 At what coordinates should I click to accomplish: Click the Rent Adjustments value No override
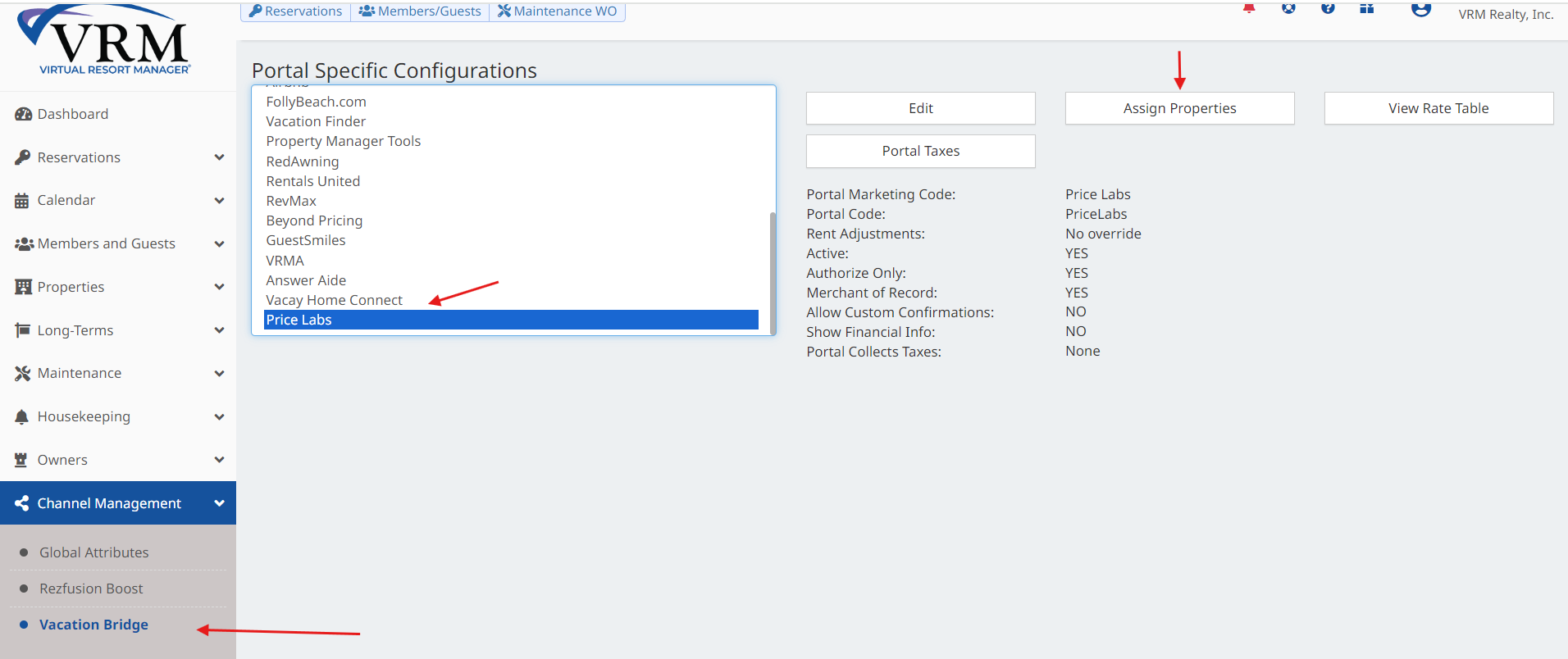[1103, 234]
